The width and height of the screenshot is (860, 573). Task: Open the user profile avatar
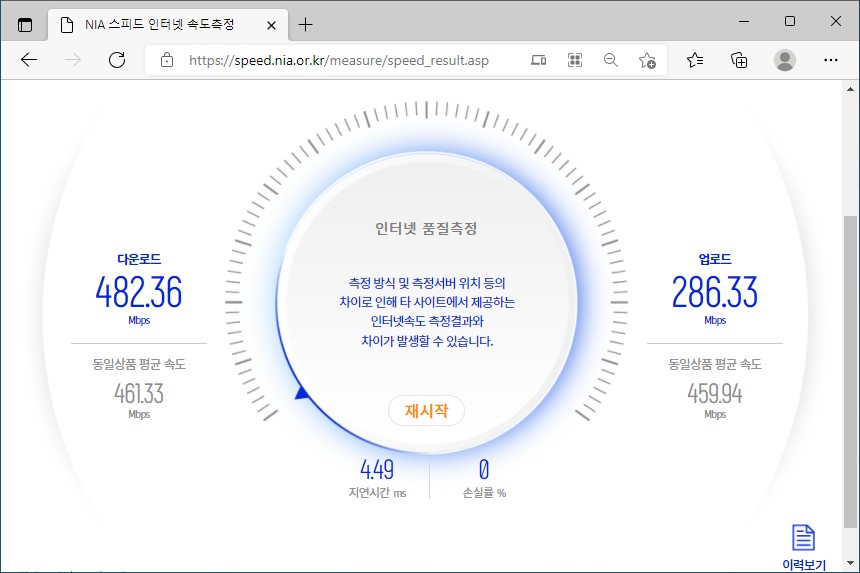785,60
